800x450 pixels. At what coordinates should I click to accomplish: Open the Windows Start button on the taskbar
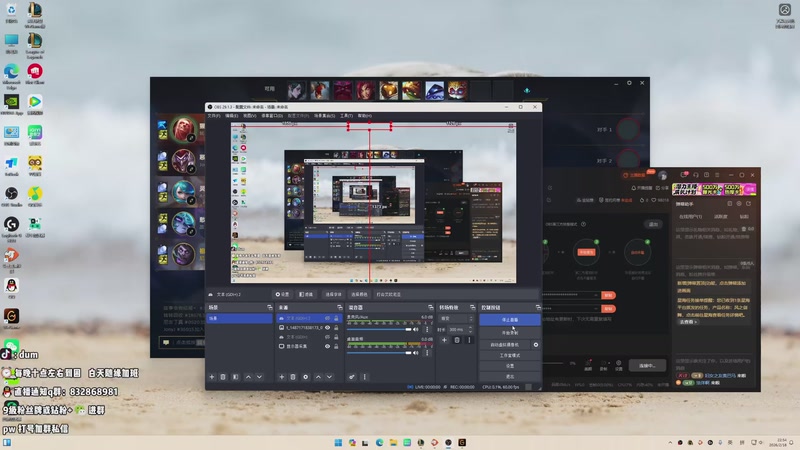pyautogui.click(x=338, y=442)
